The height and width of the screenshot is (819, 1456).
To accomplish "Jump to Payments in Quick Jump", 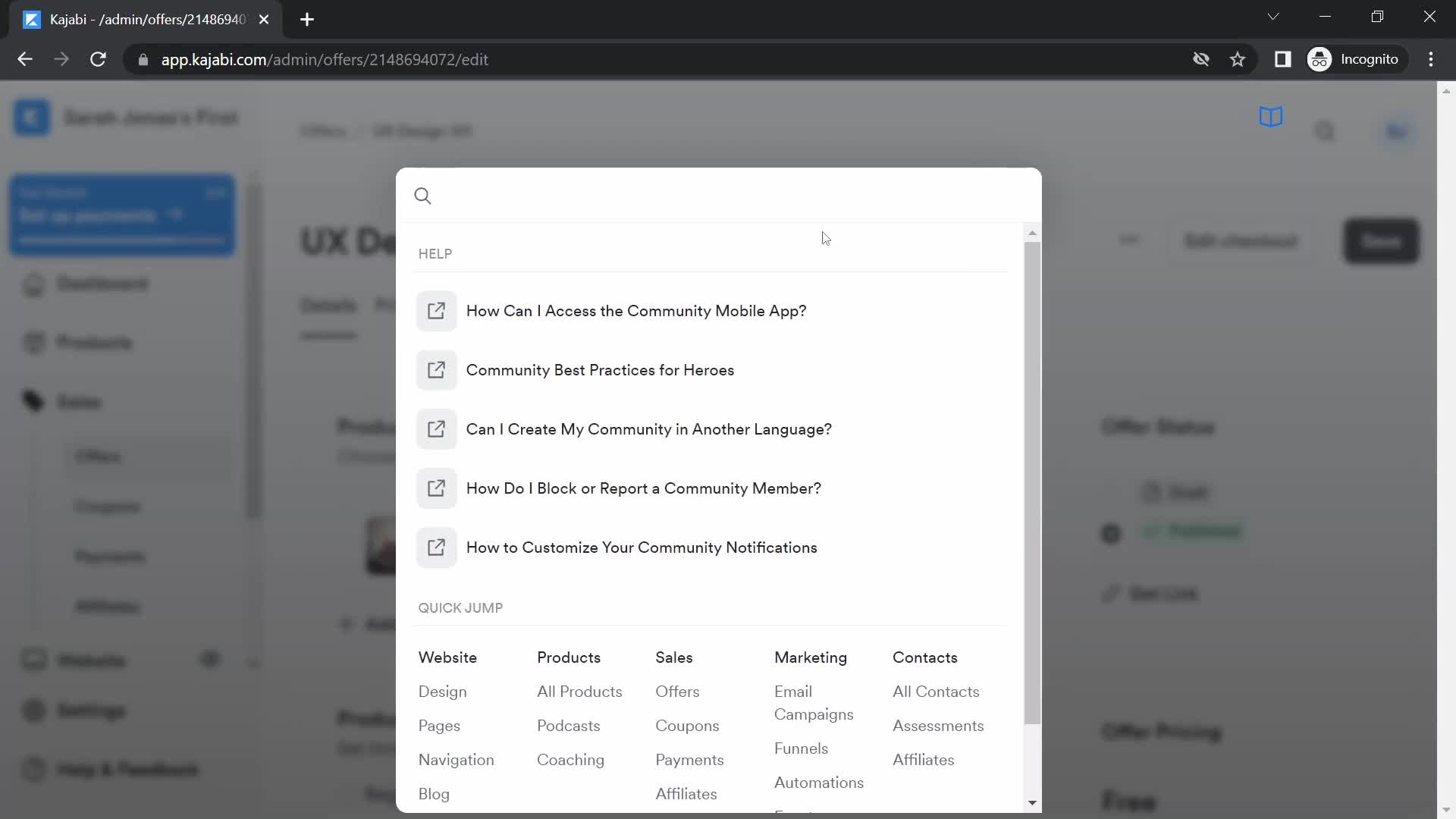I will pos(690,760).
